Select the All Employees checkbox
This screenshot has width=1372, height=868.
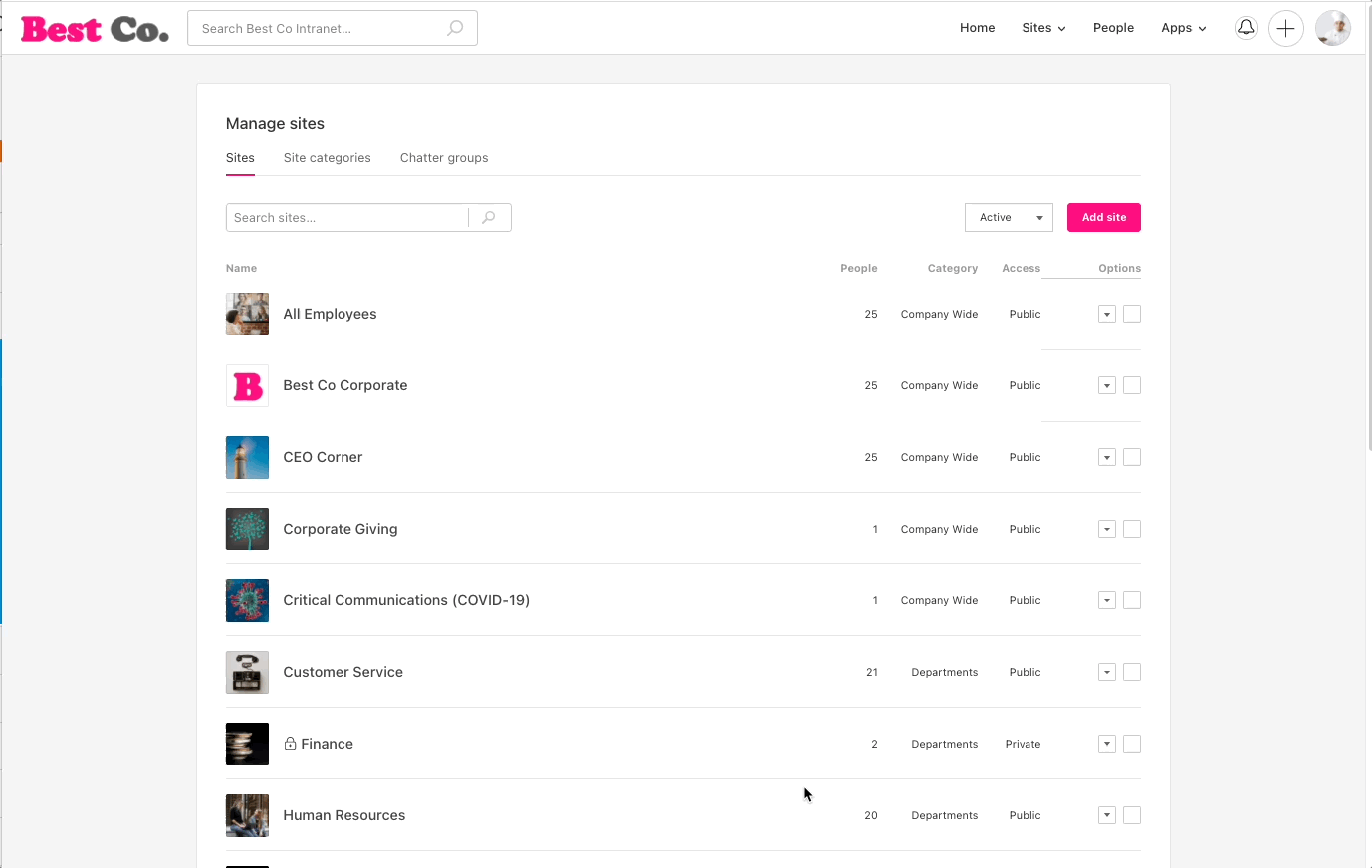pos(1132,315)
